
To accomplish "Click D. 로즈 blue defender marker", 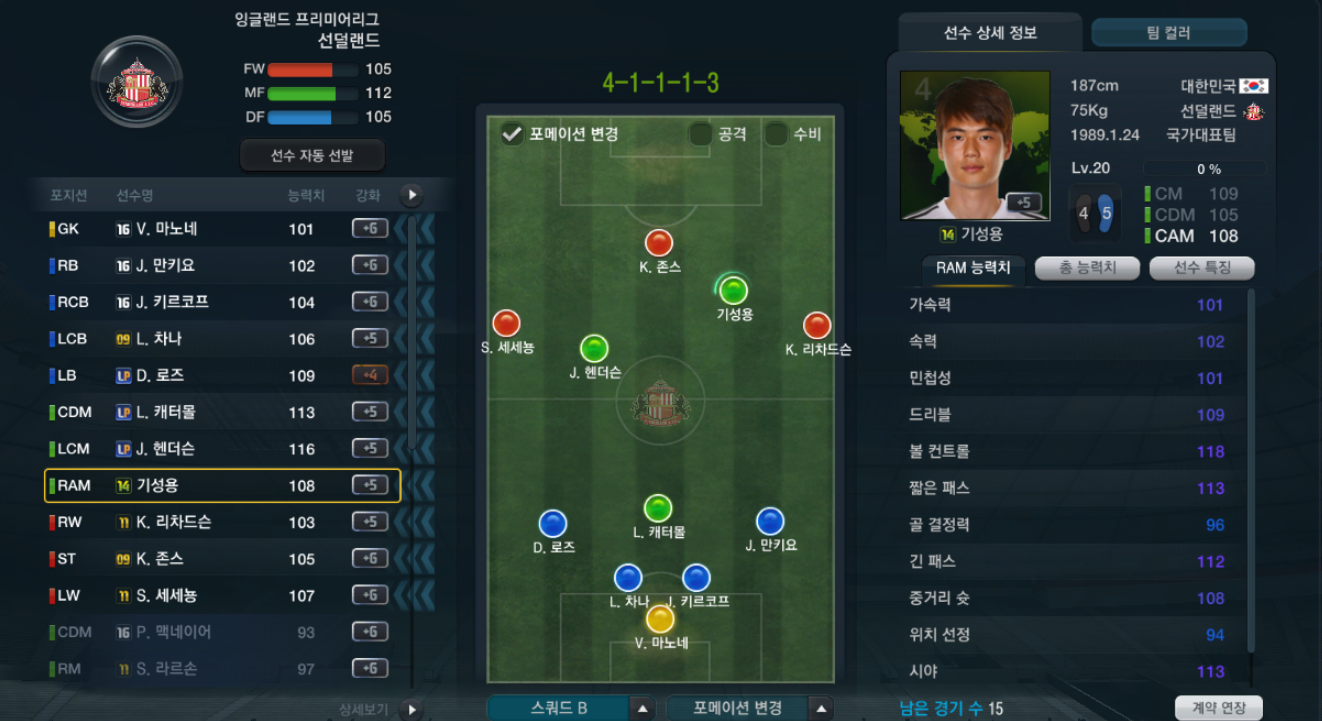I will 553,523.
